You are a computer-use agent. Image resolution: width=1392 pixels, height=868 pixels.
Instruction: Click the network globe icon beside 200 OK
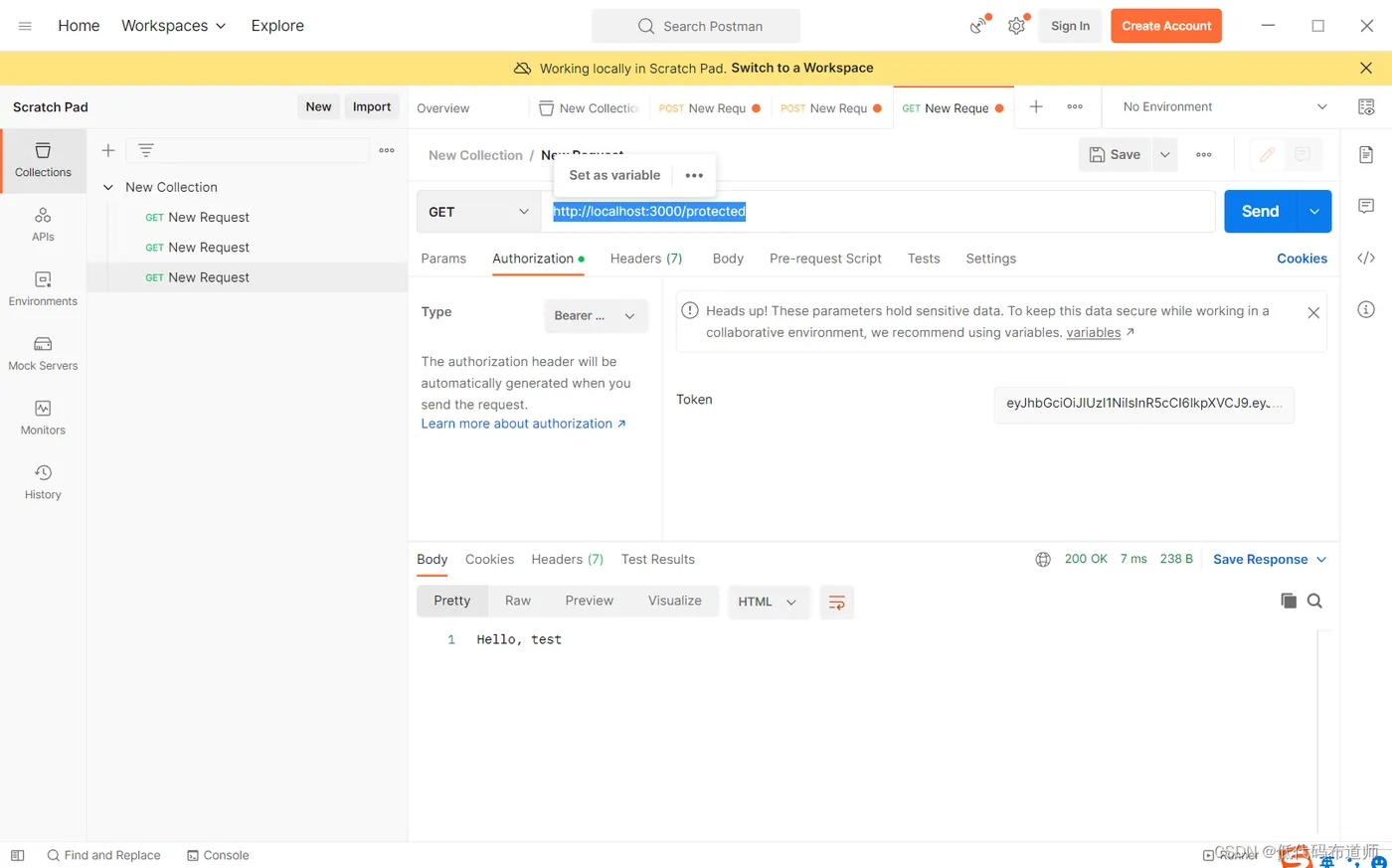[1043, 560]
